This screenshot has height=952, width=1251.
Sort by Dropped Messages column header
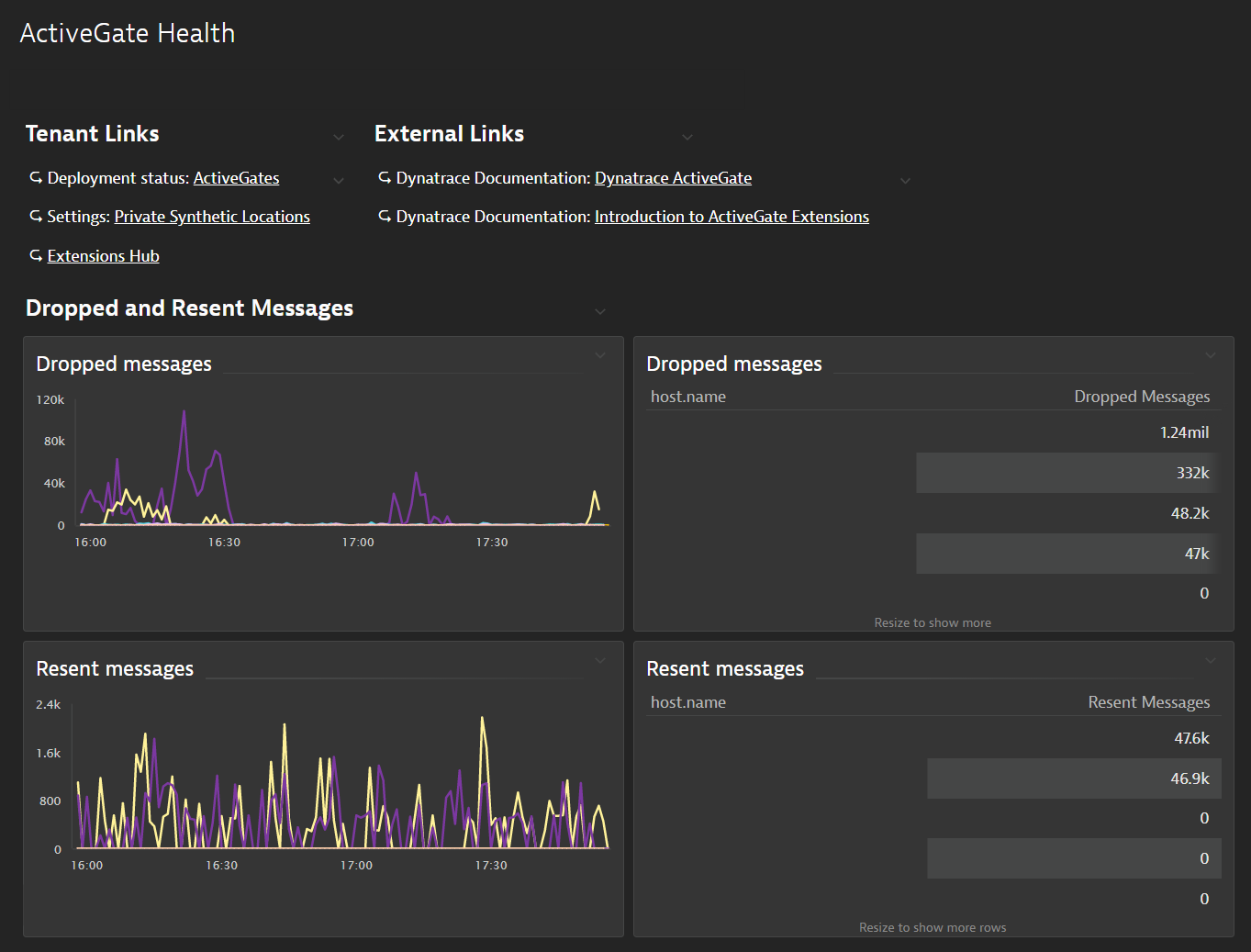pyautogui.click(x=1142, y=397)
